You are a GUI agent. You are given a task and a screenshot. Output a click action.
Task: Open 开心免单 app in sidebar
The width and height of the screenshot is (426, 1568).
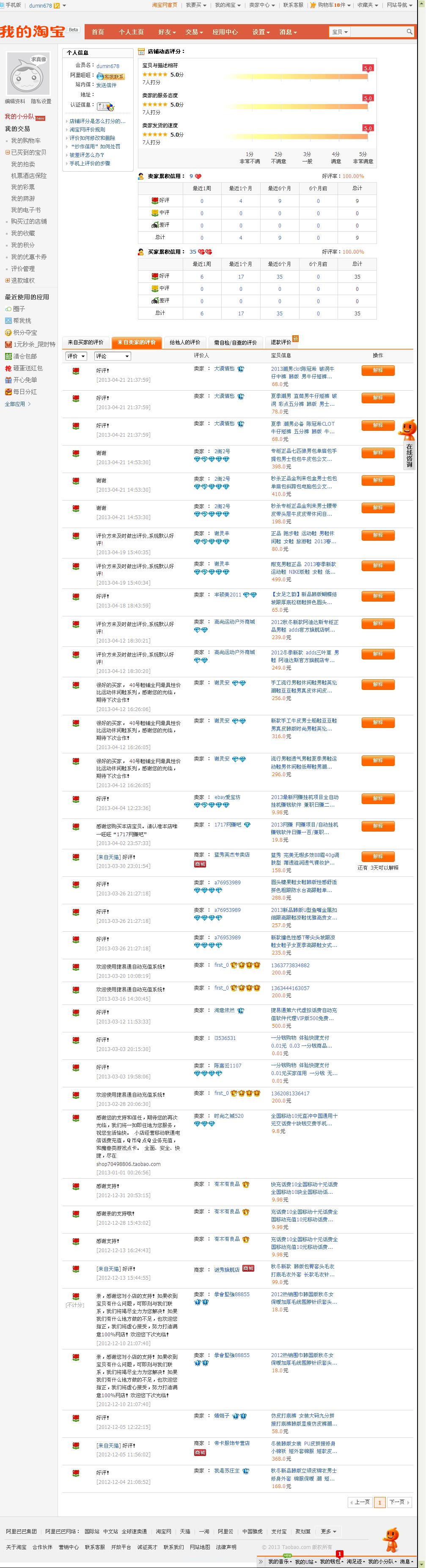21,380
